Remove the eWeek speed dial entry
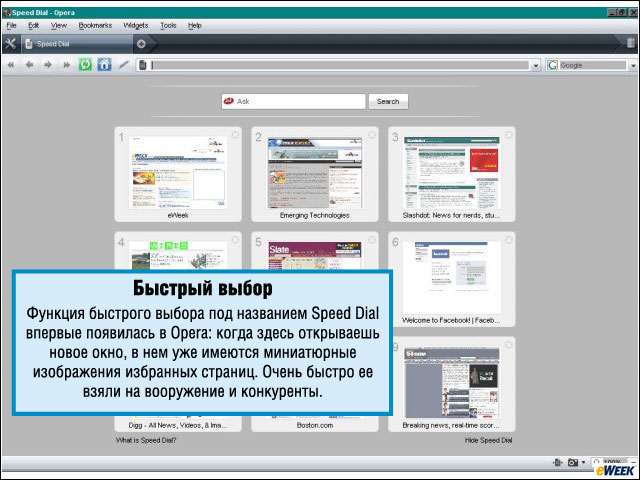The image size is (640, 480). pos(235,134)
